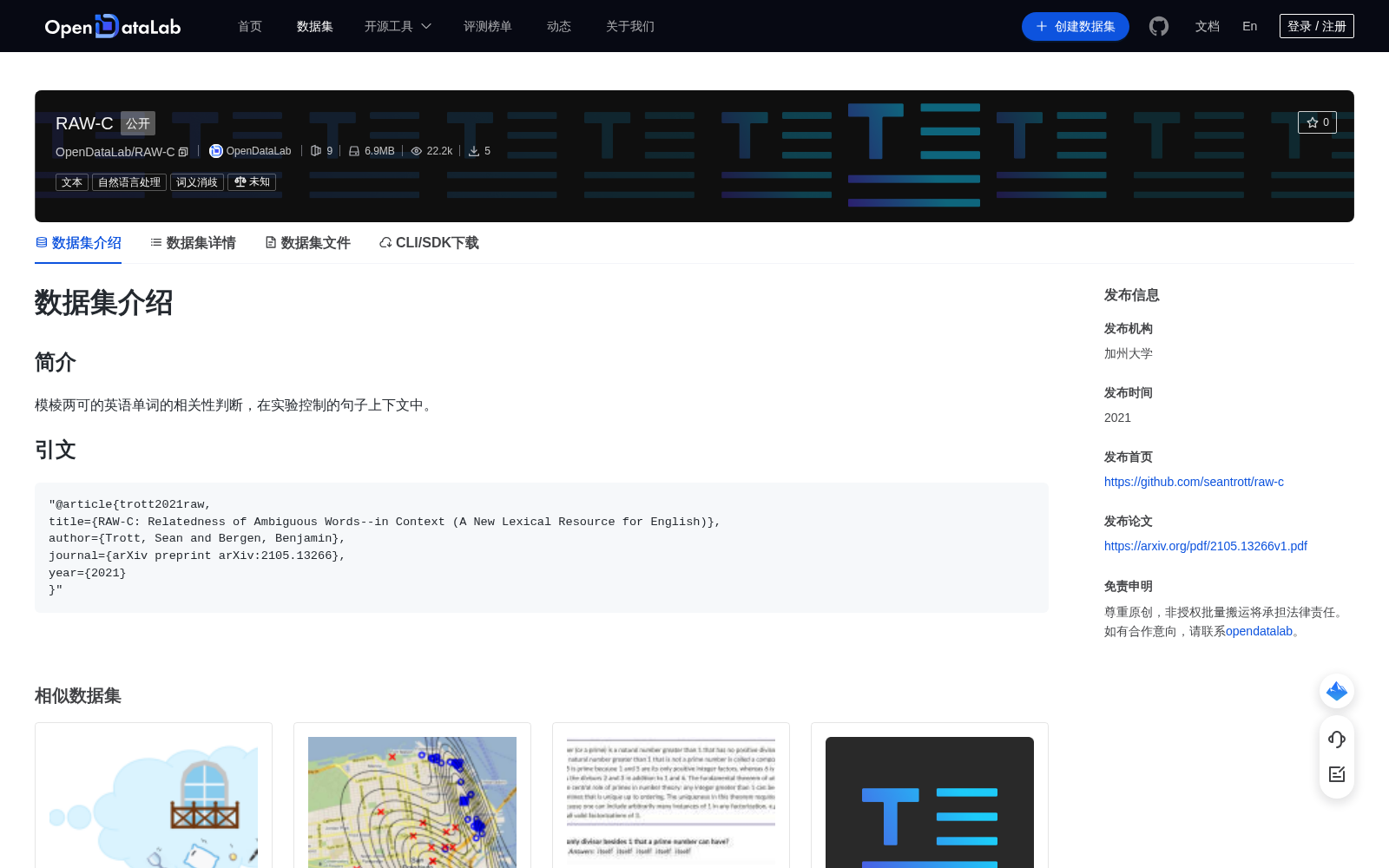
Task: Open 文档 in the header
Action: (1208, 26)
